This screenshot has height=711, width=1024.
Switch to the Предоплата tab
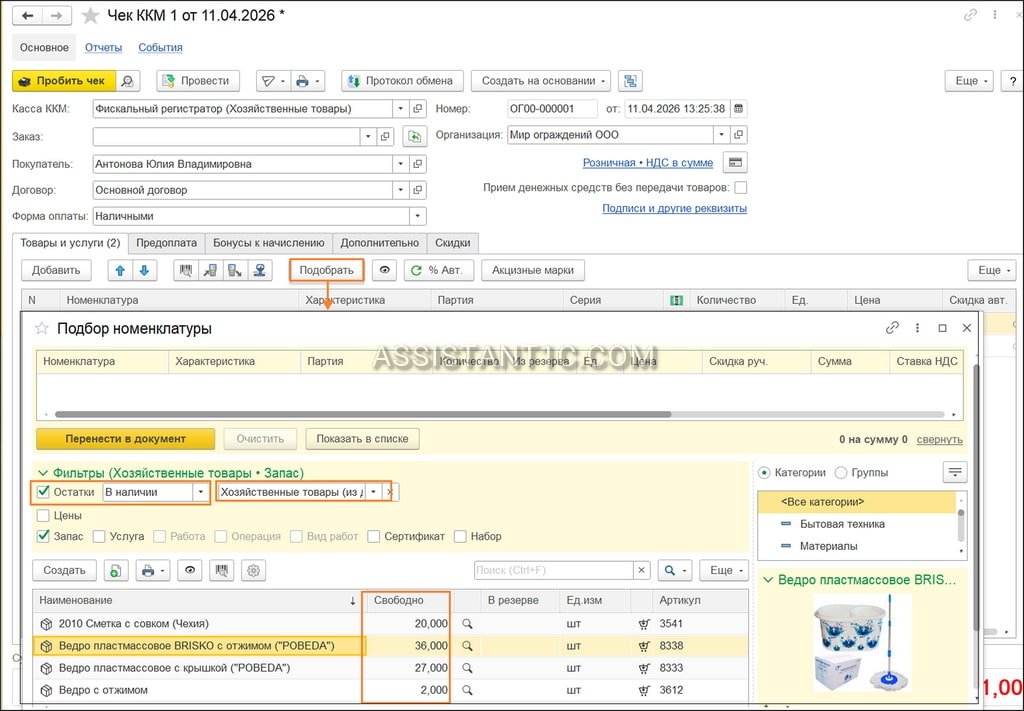pos(167,243)
